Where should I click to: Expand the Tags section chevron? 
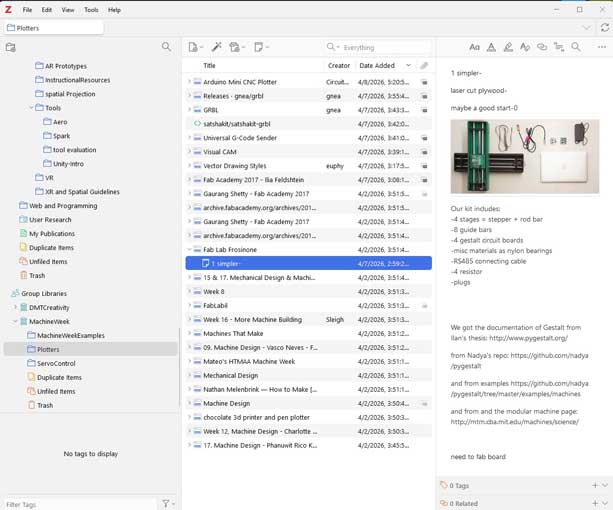point(605,485)
